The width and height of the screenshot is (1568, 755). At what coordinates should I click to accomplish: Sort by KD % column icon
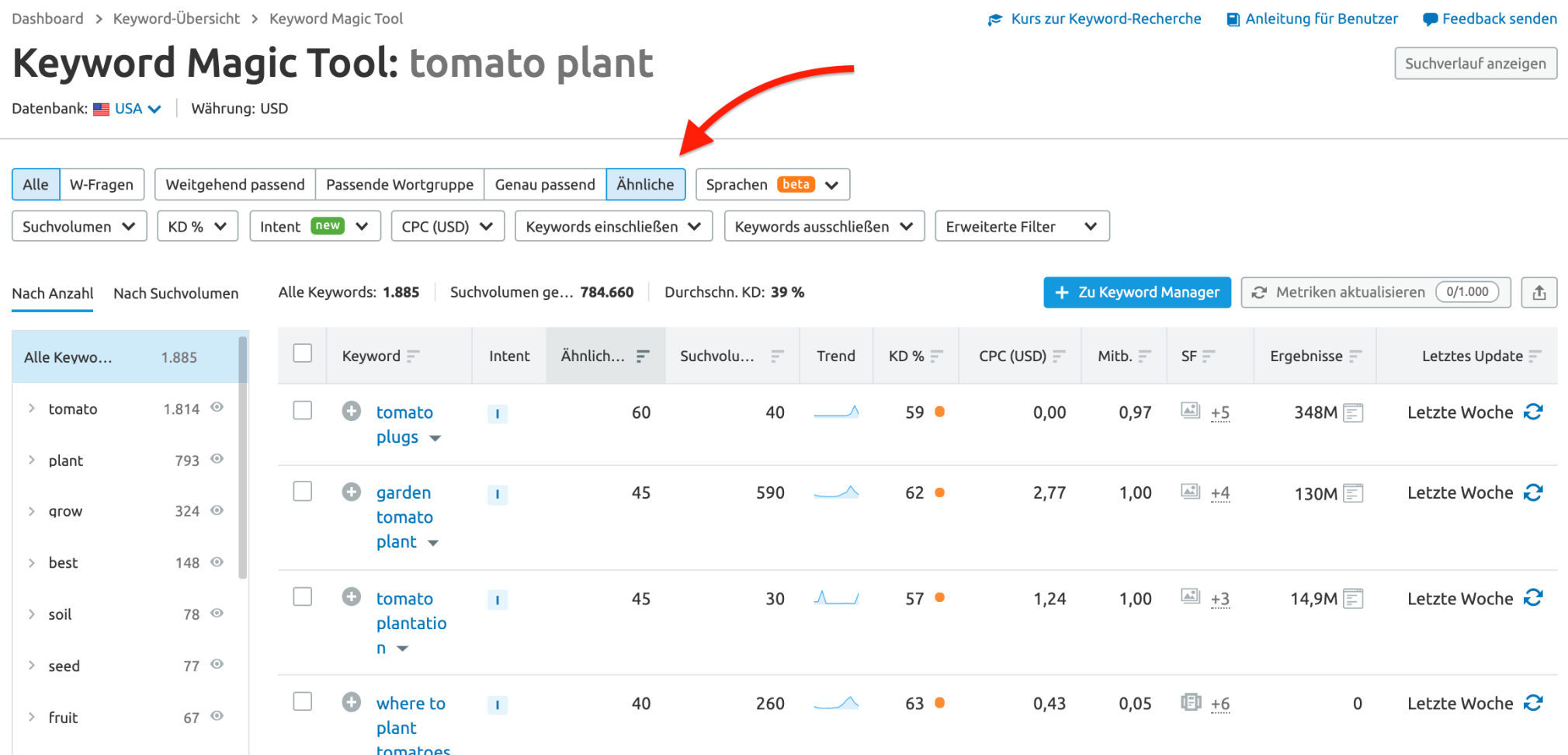click(x=937, y=356)
